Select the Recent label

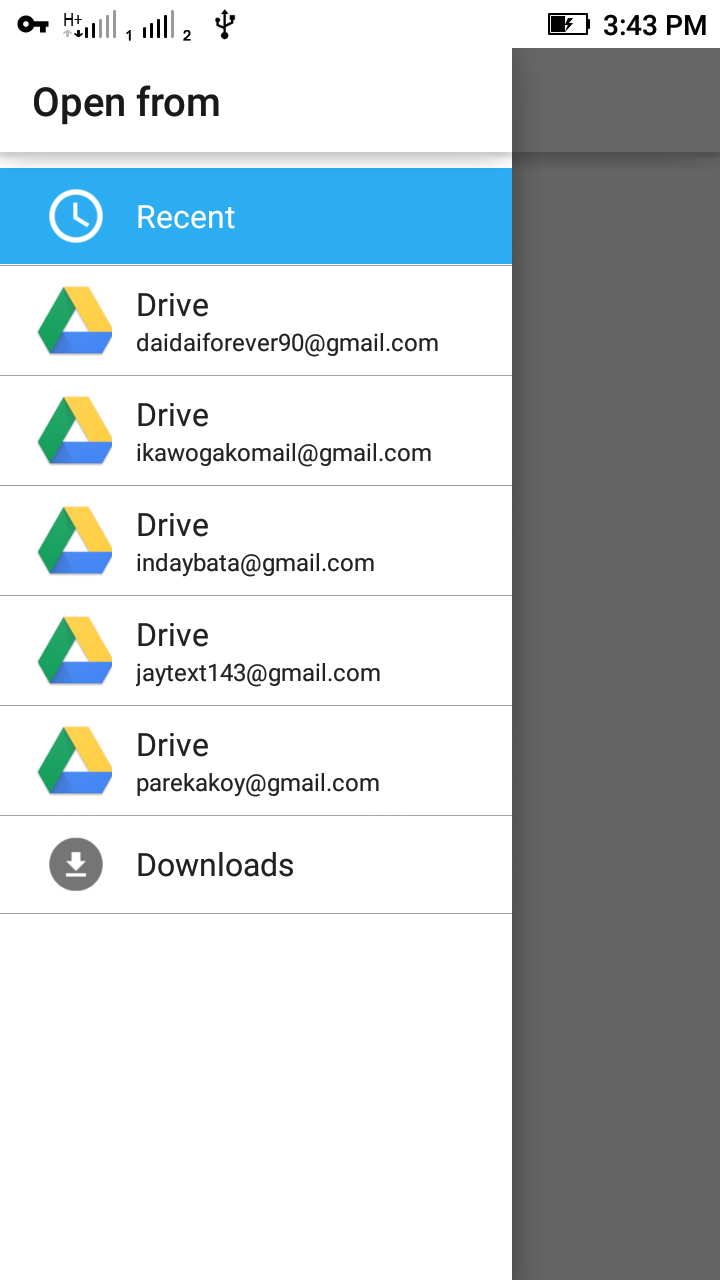click(186, 217)
